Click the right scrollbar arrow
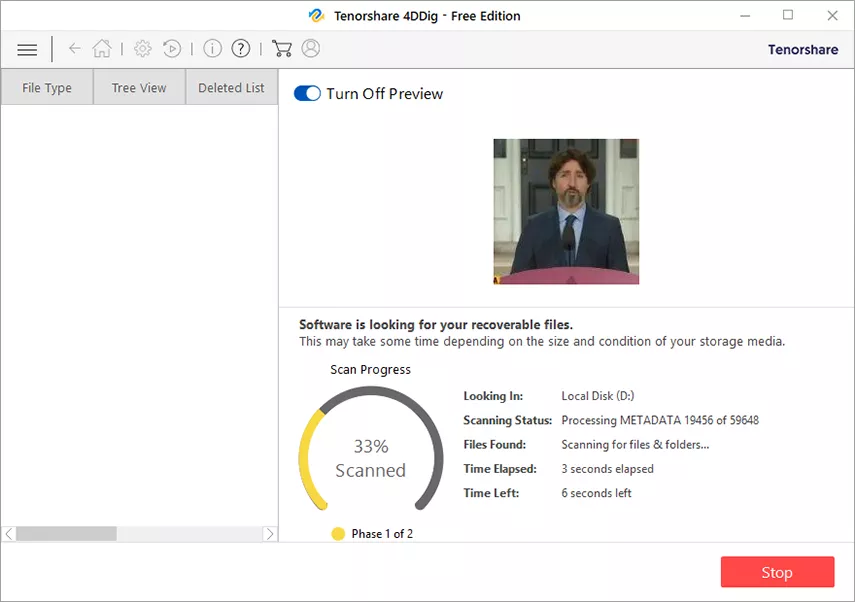Screen dimensions: 855x602 [269, 534]
